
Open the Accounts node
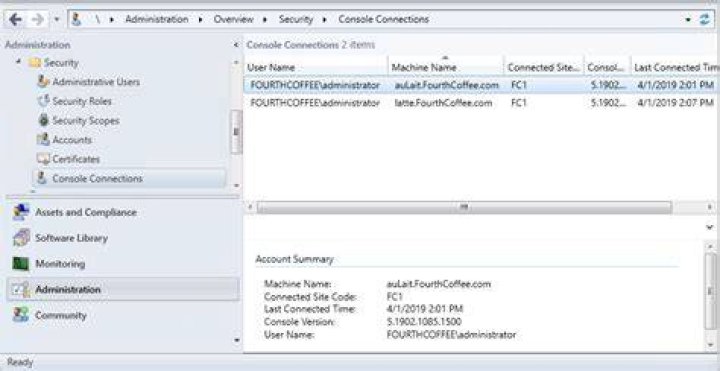pyautogui.click(x=72, y=140)
